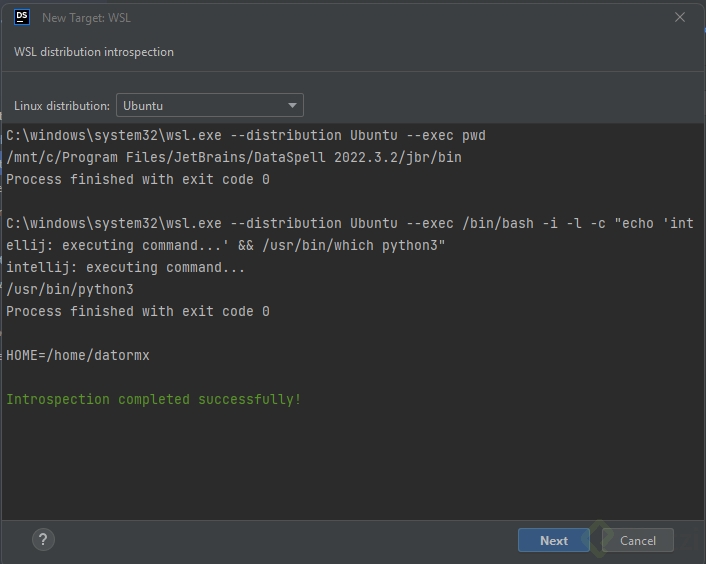Screen dimensions: 706x564
Task: Click the green 'Introspection completed successfully!' message
Action: [x=153, y=399]
